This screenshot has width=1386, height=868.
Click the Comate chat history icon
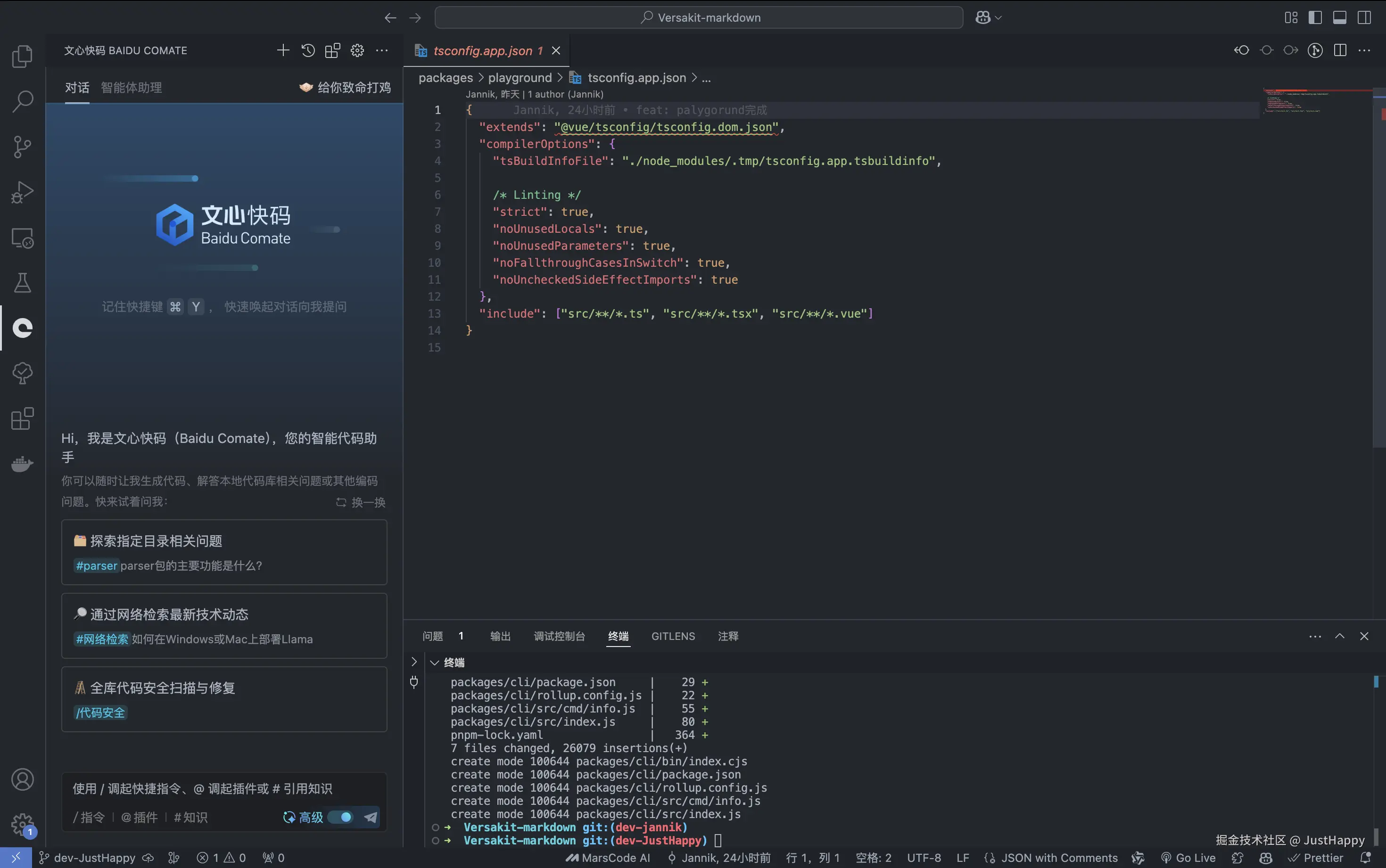308,50
